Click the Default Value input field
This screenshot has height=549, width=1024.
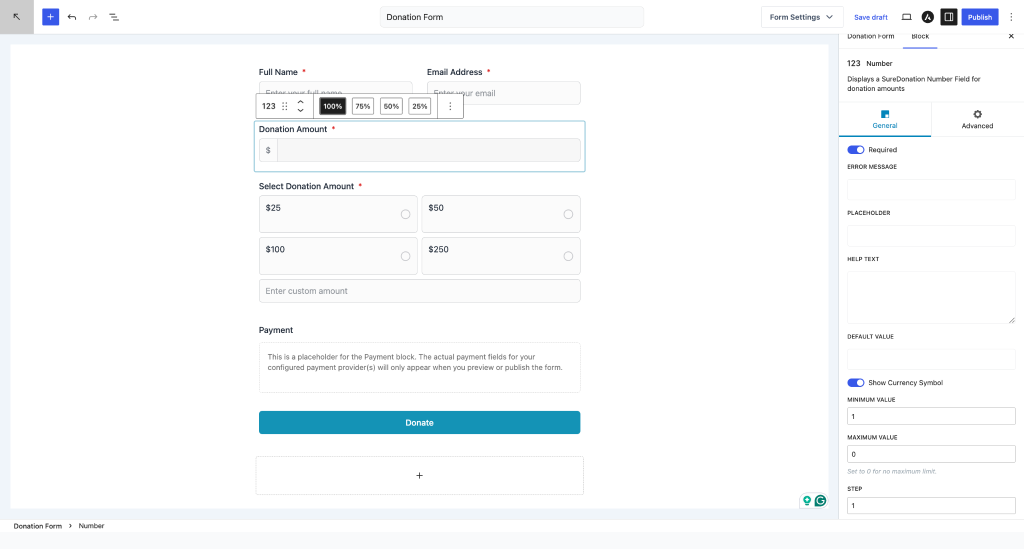[931, 359]
